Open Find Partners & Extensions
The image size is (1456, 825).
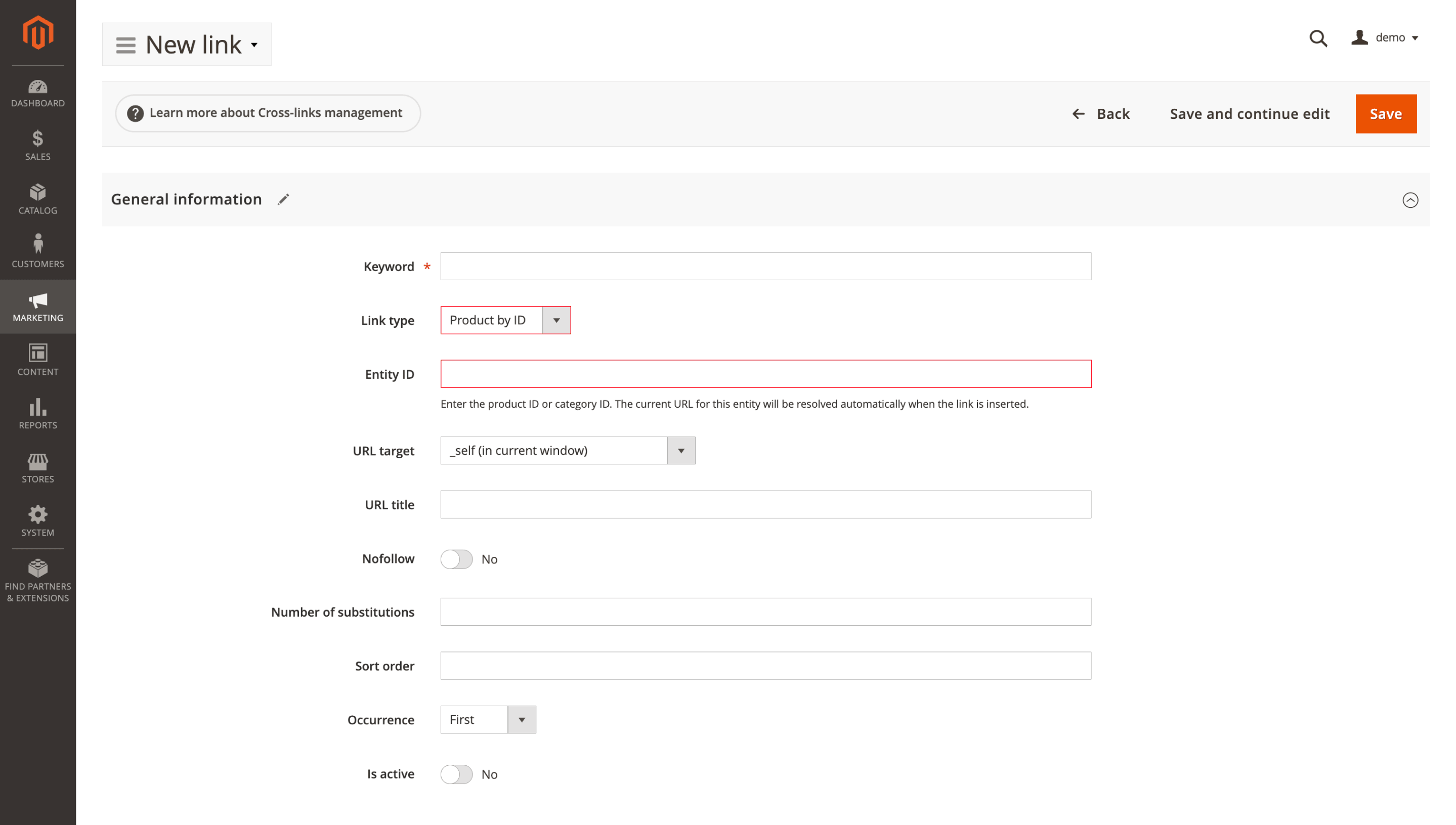tap(38, 581)
